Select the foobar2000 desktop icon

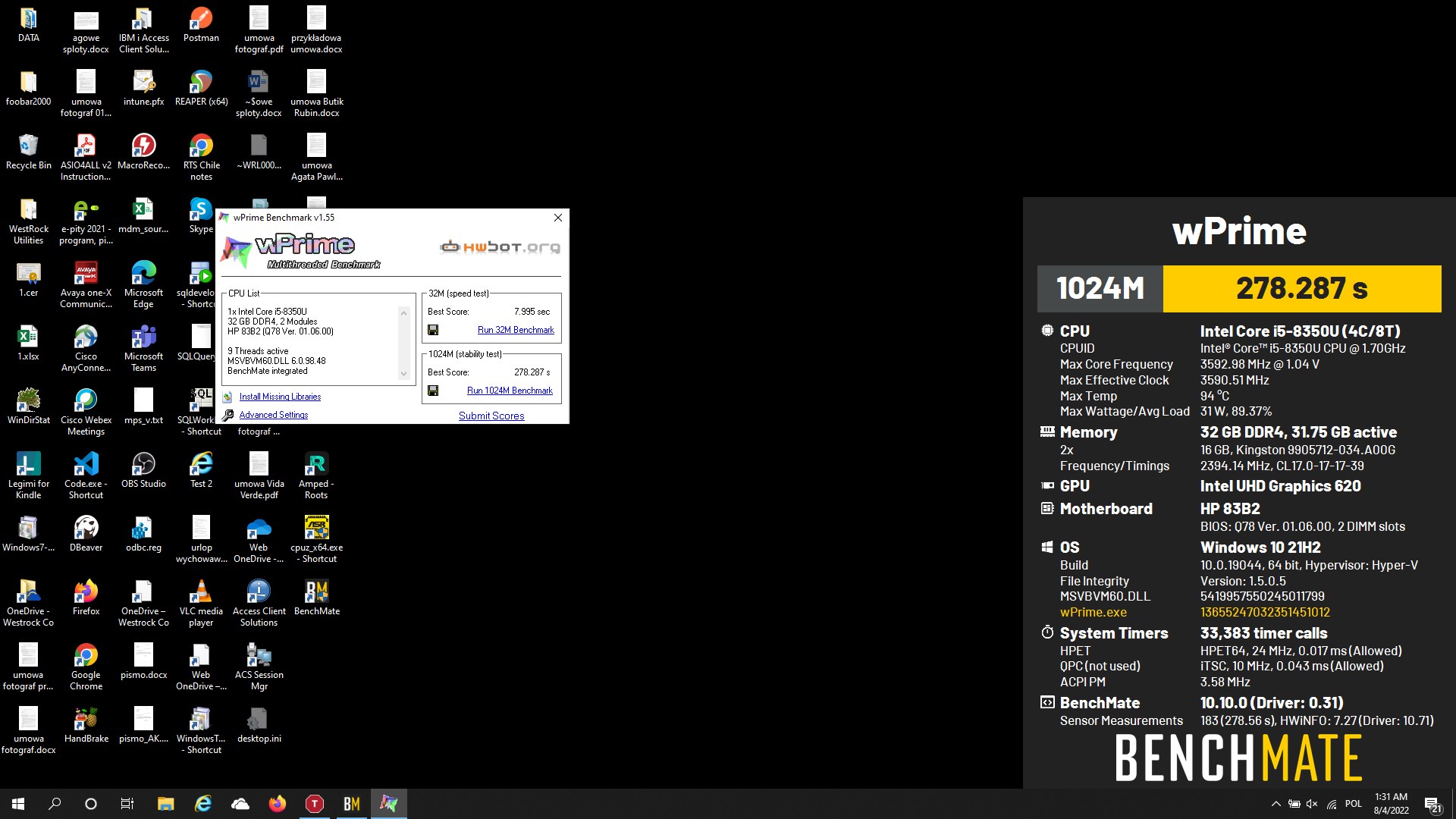(x=29, y=89)
